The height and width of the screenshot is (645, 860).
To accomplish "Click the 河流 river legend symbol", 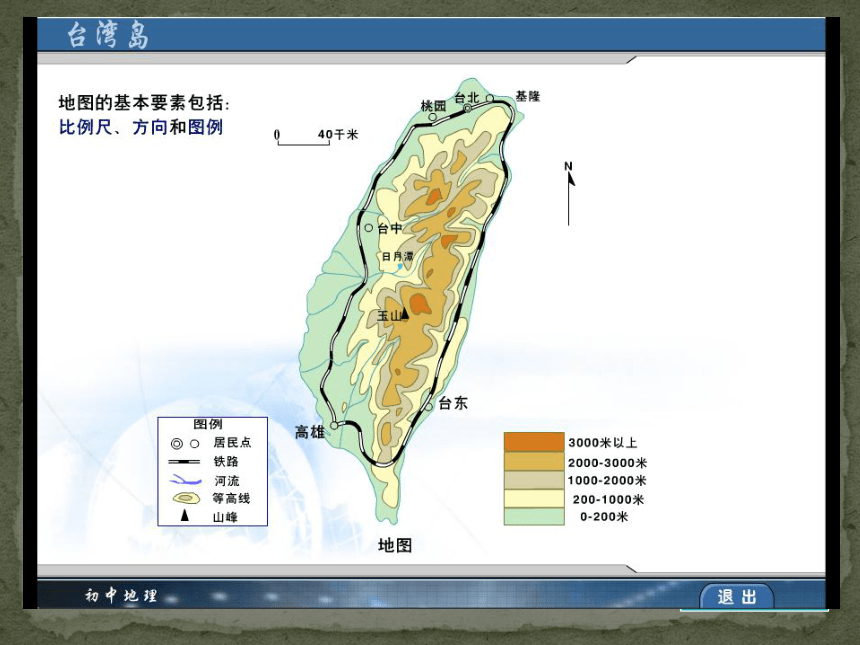I will point(185,481).
